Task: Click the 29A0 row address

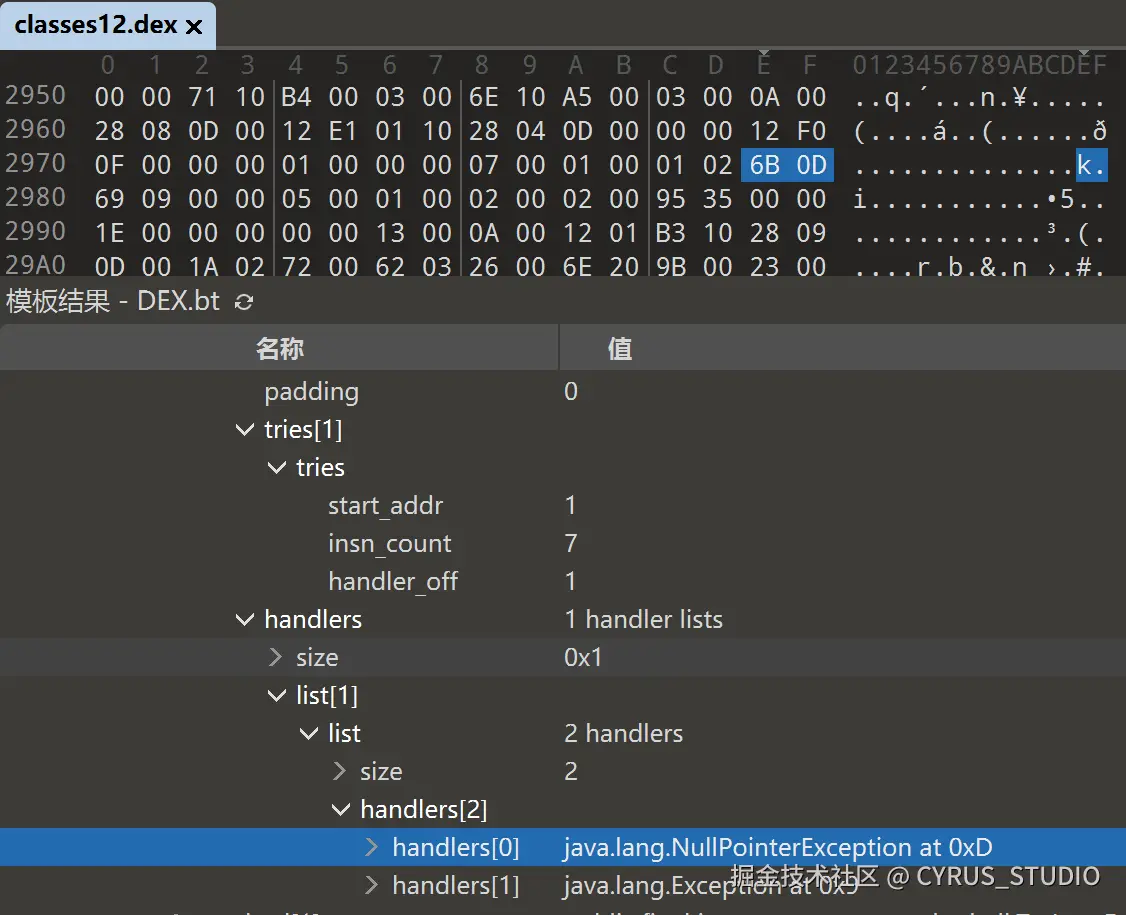Action: (x=35, y=265)
